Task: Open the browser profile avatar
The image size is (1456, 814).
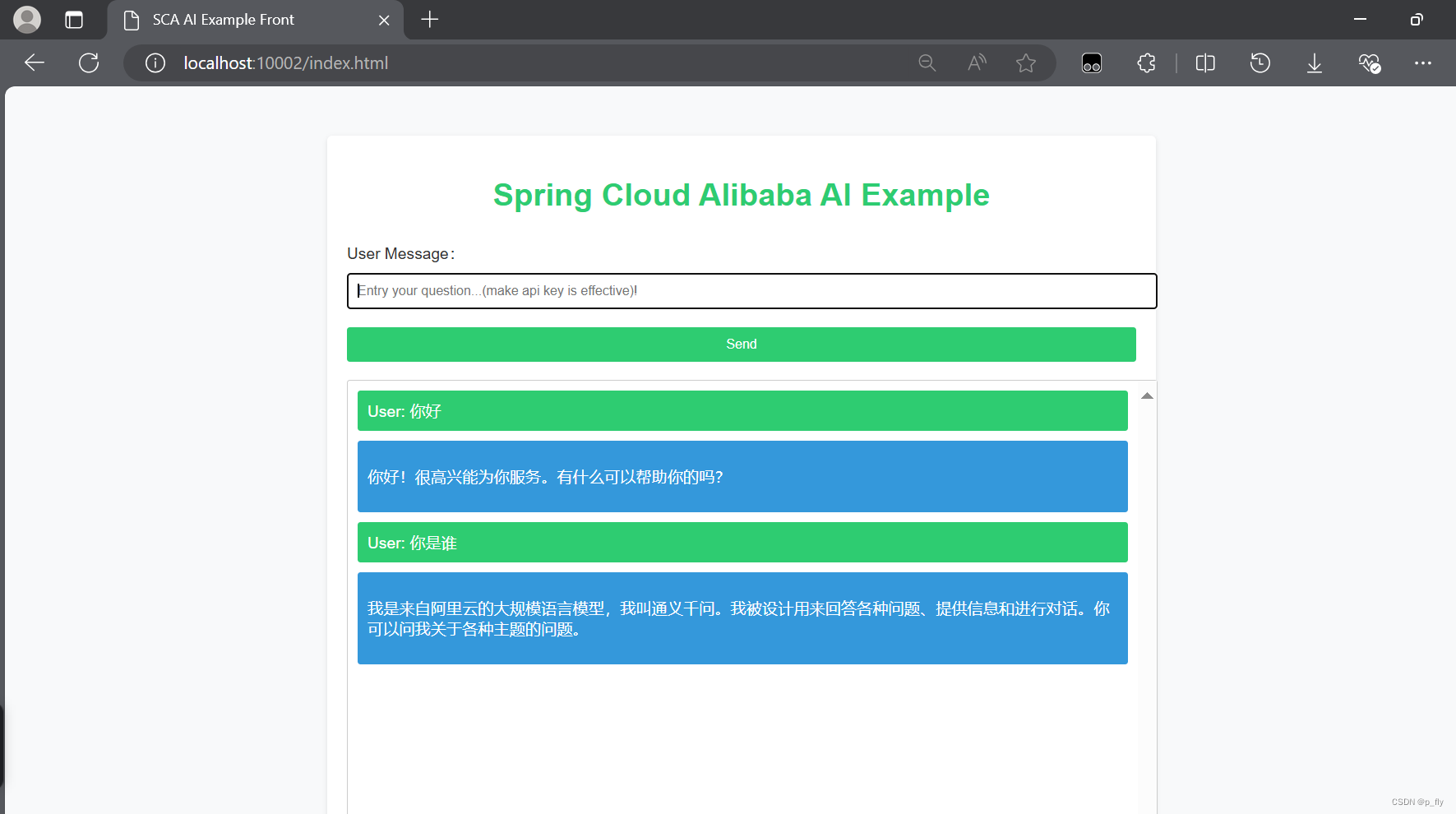Action: [x=27, y=20]
